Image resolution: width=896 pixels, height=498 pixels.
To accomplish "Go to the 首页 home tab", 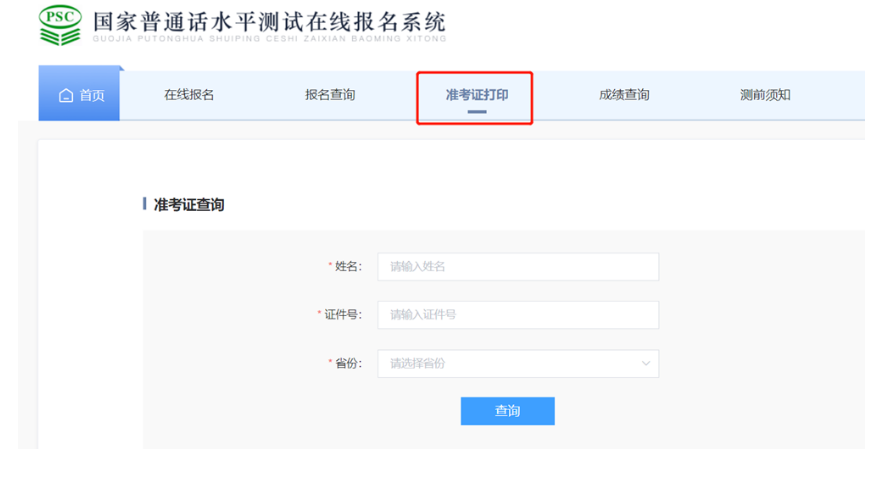I will 80,96.
